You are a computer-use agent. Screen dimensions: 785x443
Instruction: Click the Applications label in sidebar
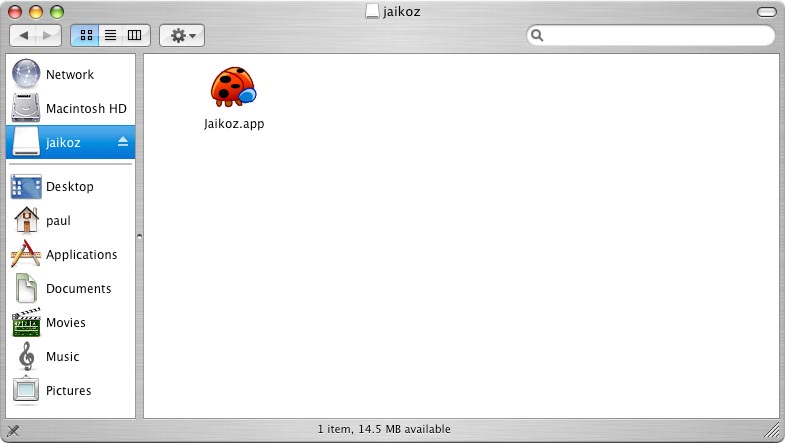pos(82,255)
